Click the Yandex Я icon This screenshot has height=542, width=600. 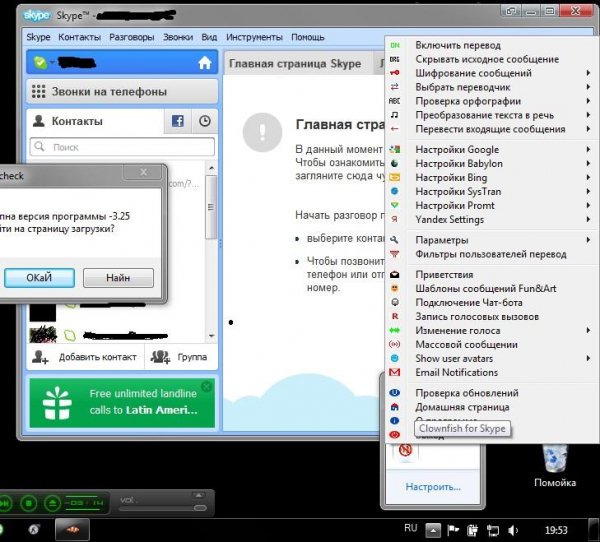[395, 219]
